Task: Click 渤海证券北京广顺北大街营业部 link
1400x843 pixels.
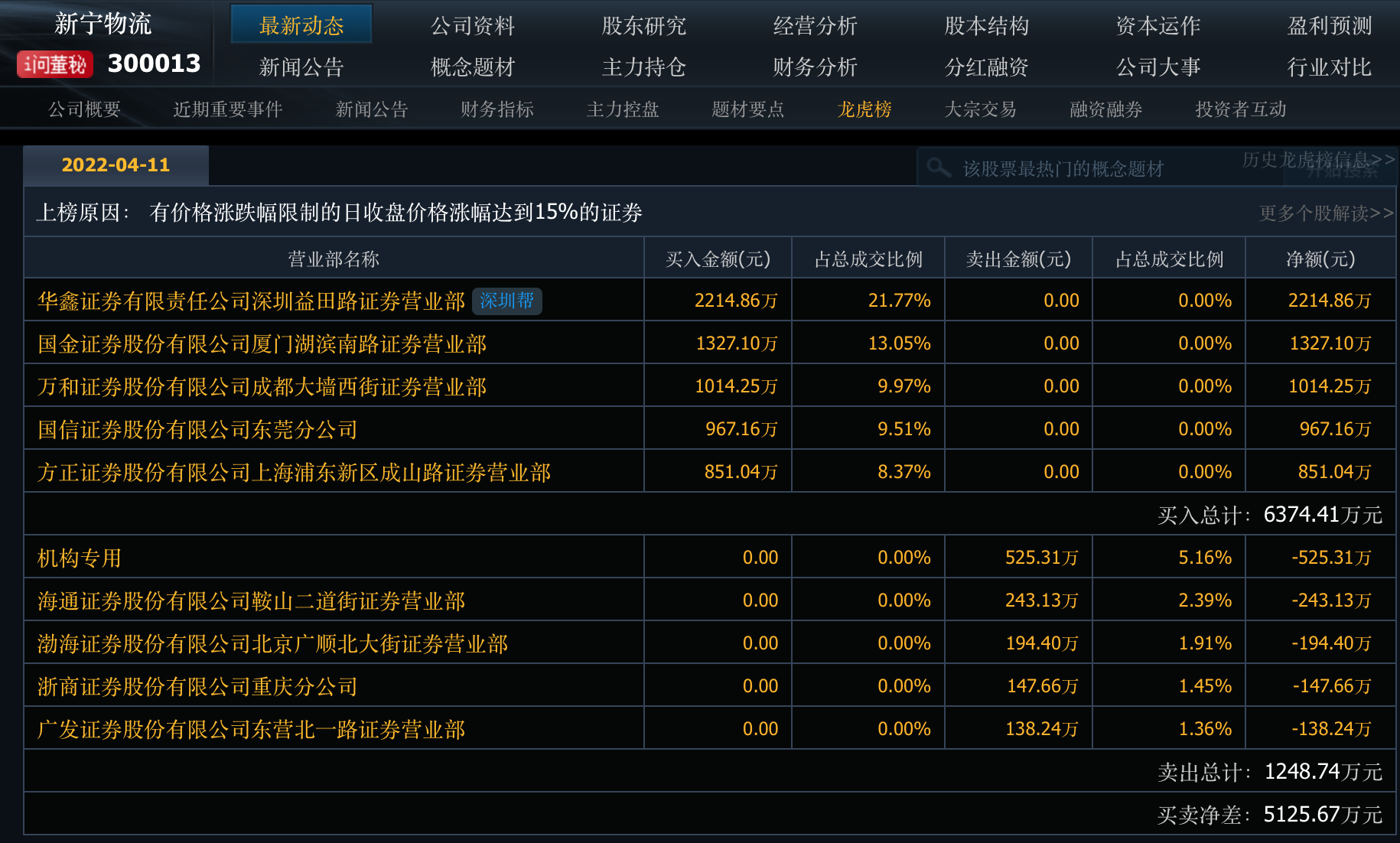Action: coord(273,644)
